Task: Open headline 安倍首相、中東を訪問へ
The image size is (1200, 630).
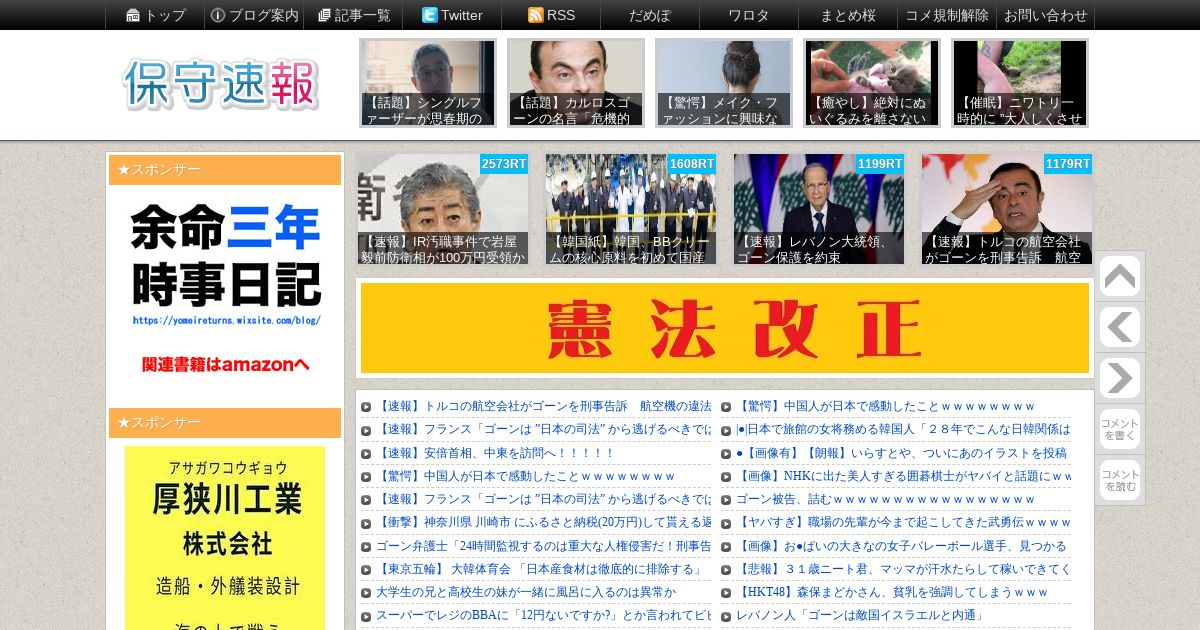Action: 495,453
